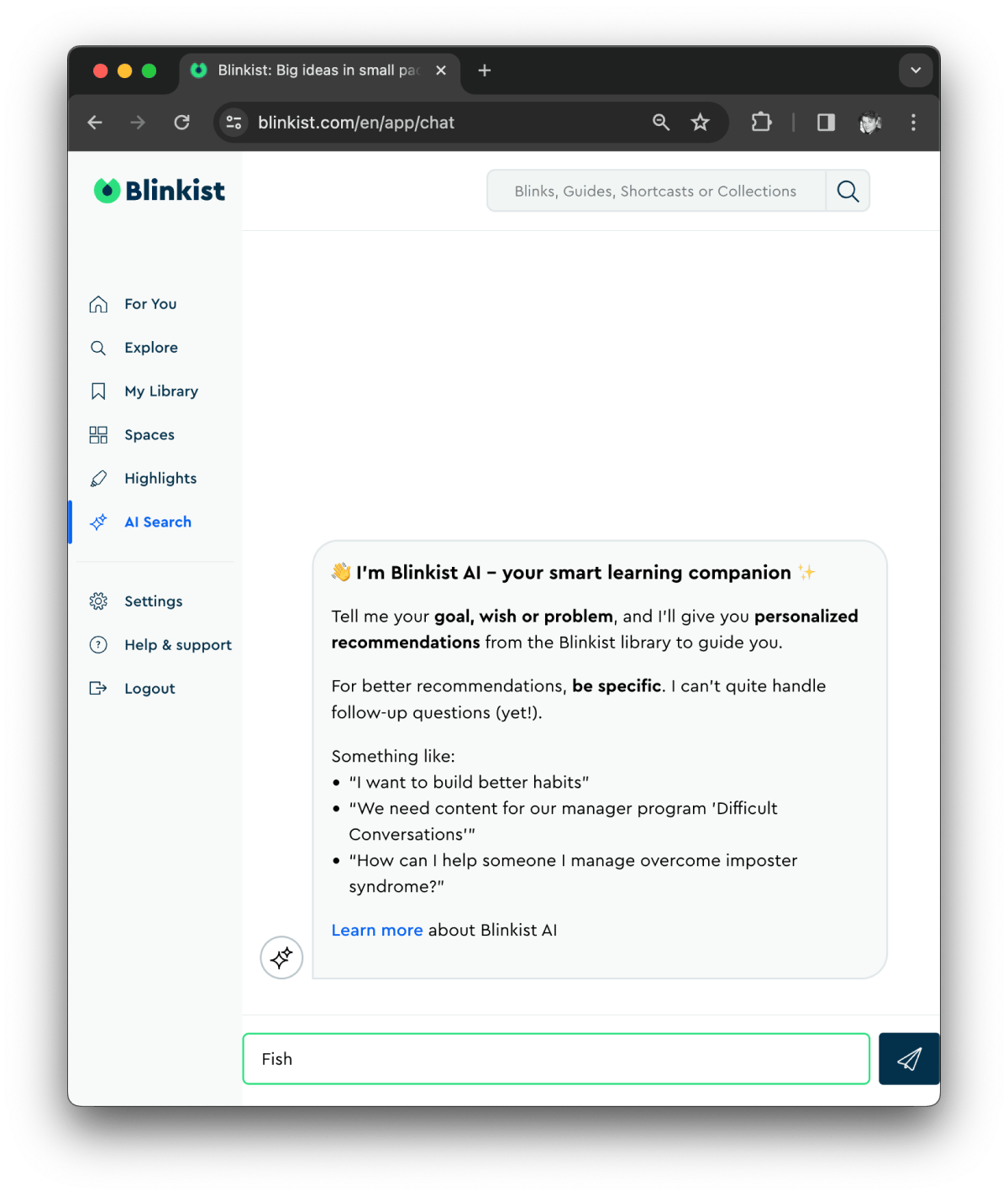The width and height of the screenshot is (1008, 1196).
Task: Click the address bar URL blinkist.com/en/app/chat
Action: [x=356, y=123]
